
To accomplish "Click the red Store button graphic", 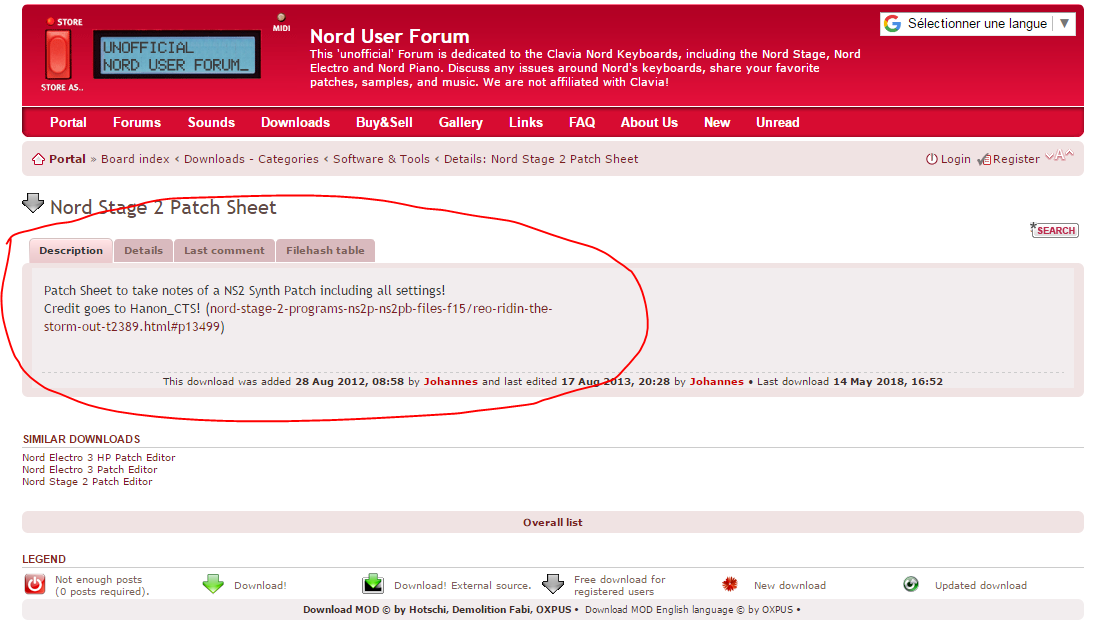I will (x=58, y=54).
